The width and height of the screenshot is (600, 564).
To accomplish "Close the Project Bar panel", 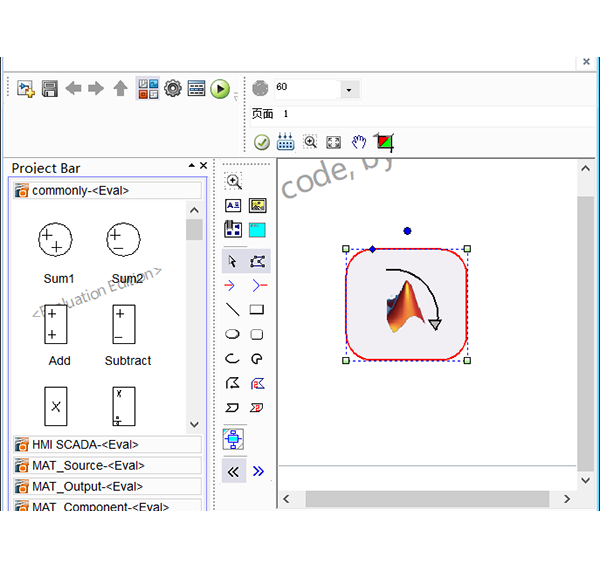I will click(204, 165).
